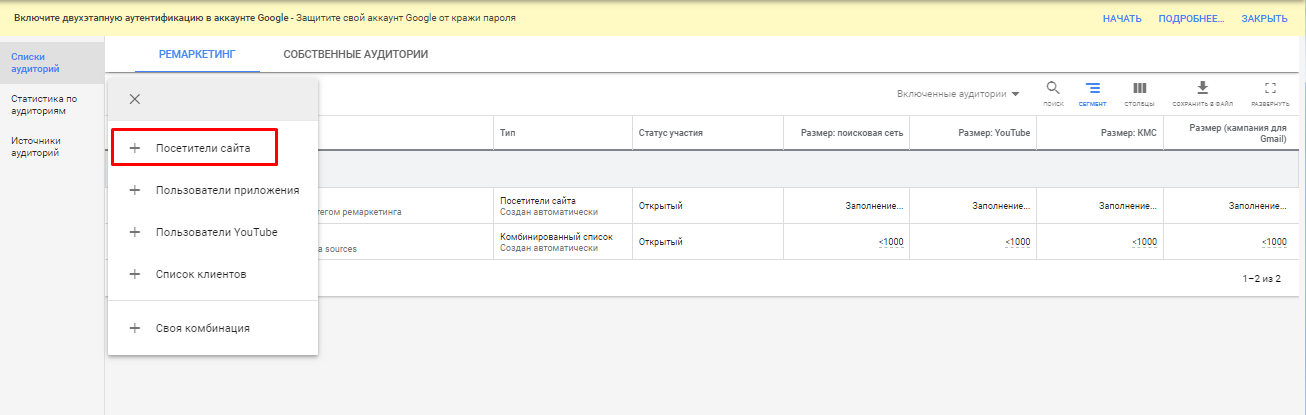The image size is (1306, 415).
Task: Choose Пользователи YouTube option
Action: click(216, 232)
